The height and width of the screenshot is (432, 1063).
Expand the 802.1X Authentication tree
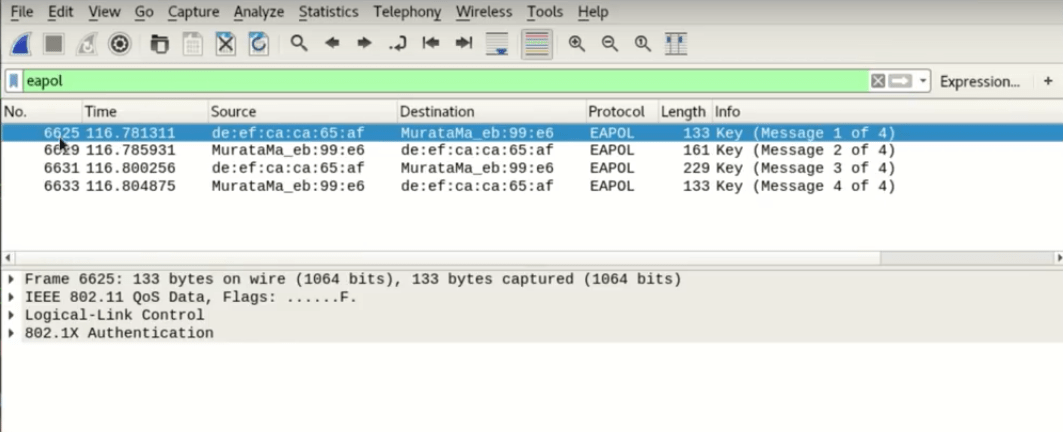tap(12, 333)
